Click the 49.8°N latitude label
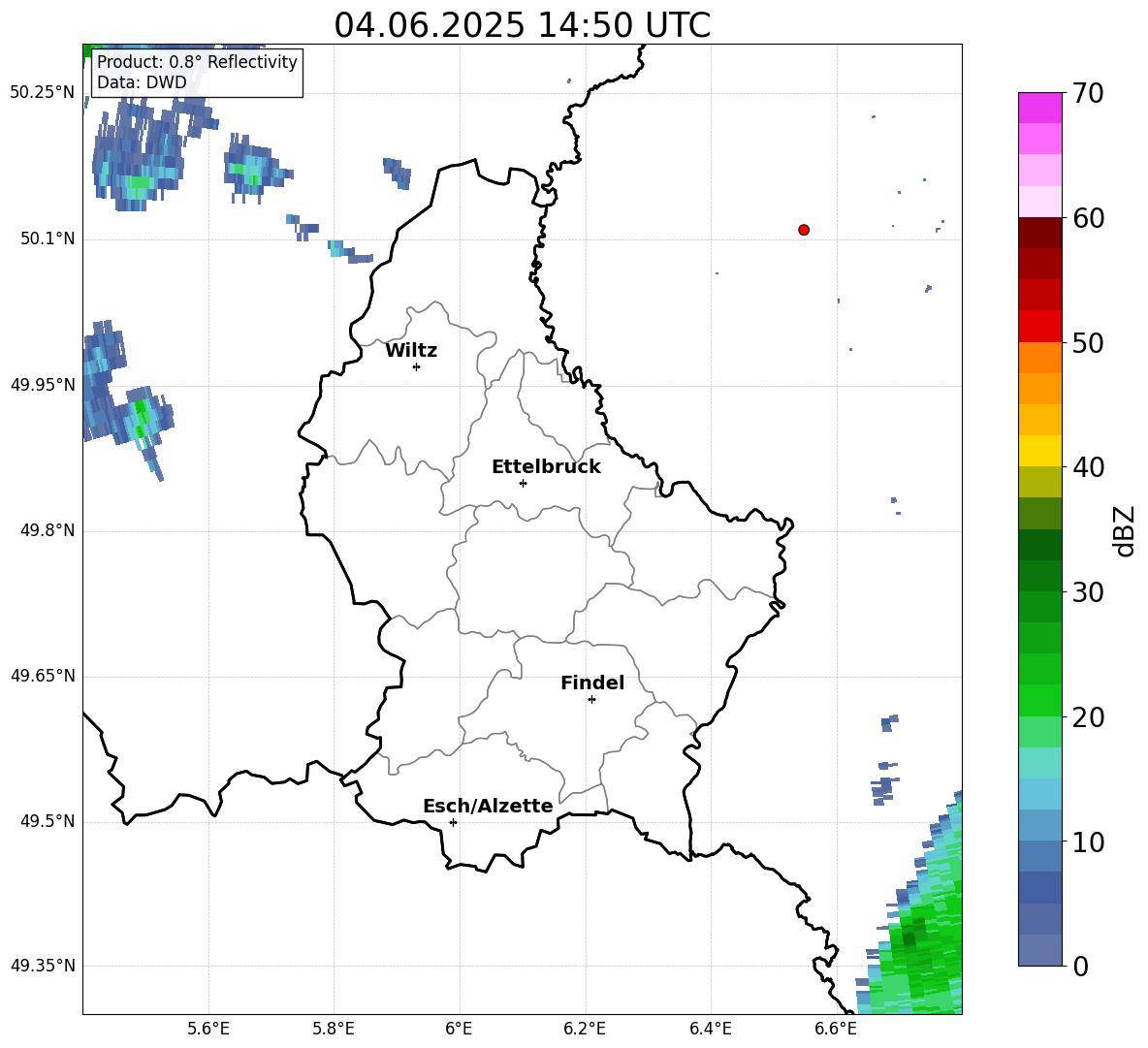The width and height of the screenshot is (1148, 1048). coord(48,530)
